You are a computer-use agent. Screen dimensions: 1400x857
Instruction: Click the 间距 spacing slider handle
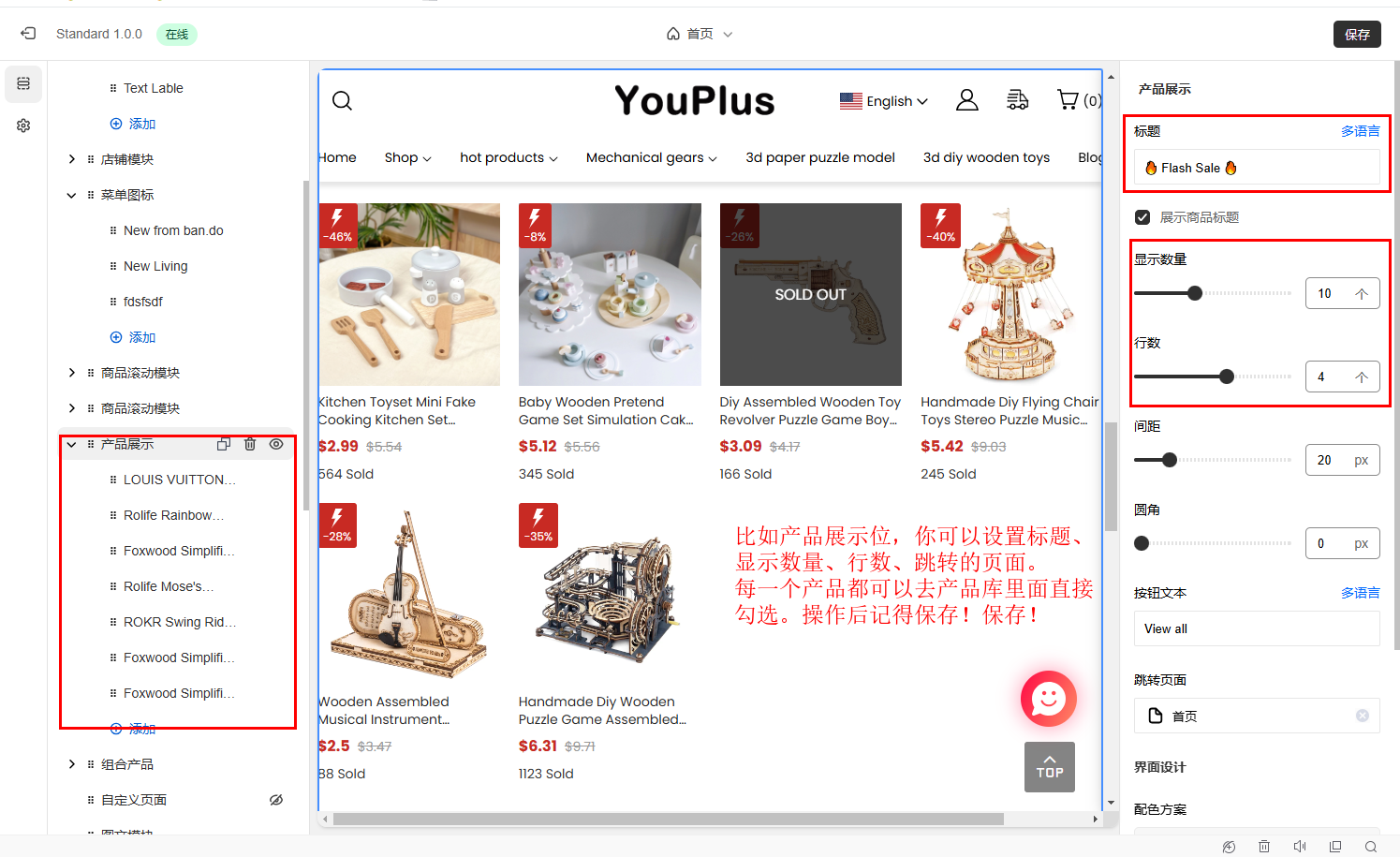(x=1170, y=460)
